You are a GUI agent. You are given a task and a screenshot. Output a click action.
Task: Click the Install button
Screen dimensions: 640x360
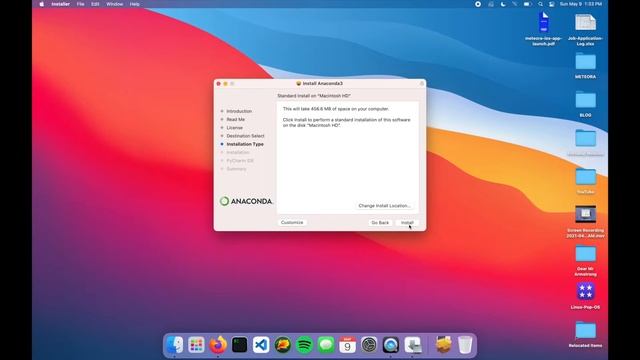coord(407,222)
